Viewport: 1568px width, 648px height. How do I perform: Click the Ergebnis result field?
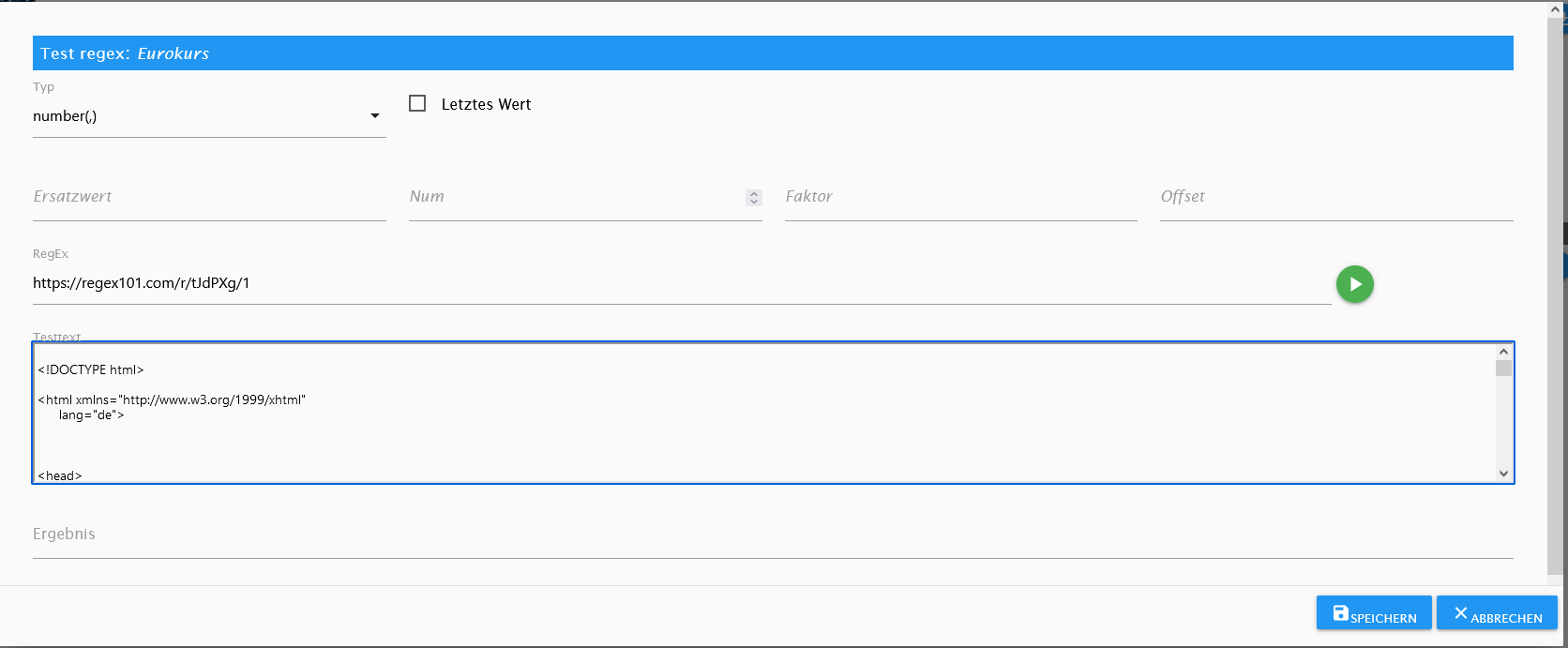pos(772,535)
